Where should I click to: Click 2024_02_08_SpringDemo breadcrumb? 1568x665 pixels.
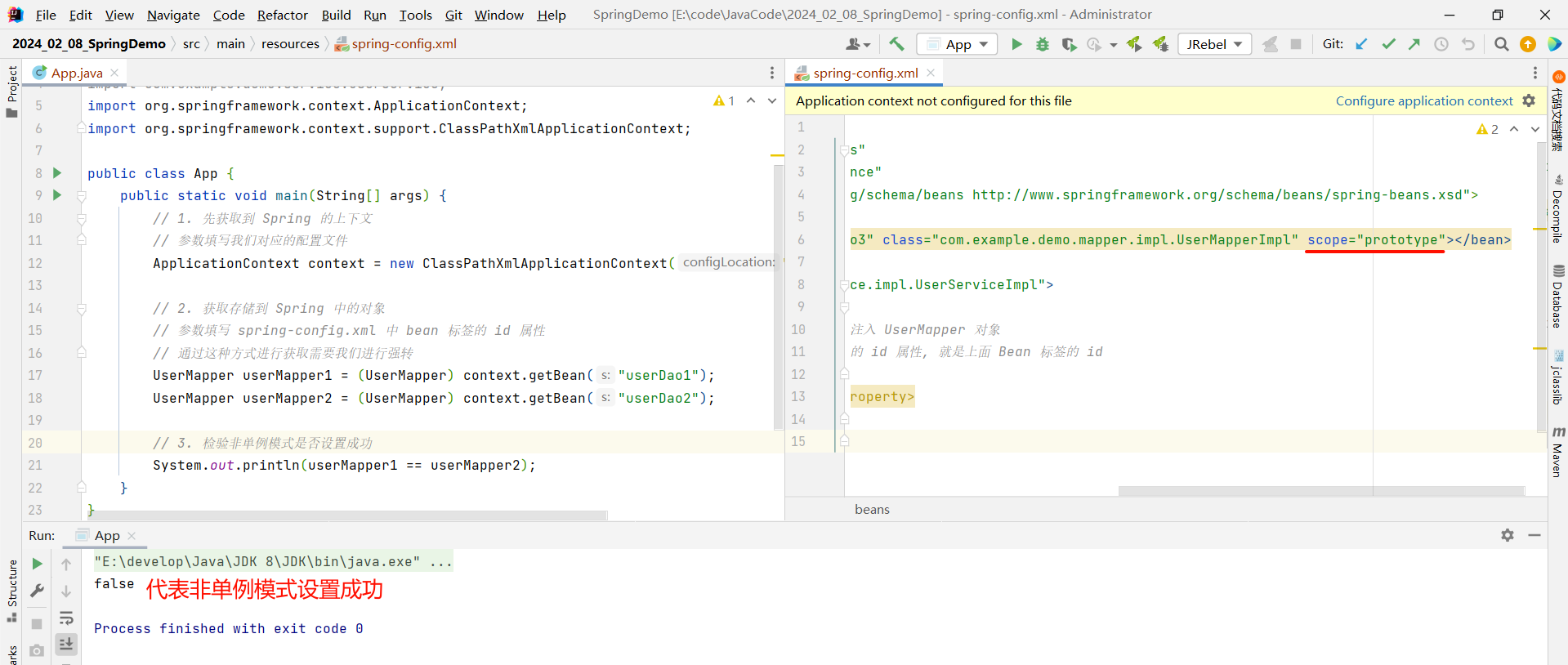(89, 44)
